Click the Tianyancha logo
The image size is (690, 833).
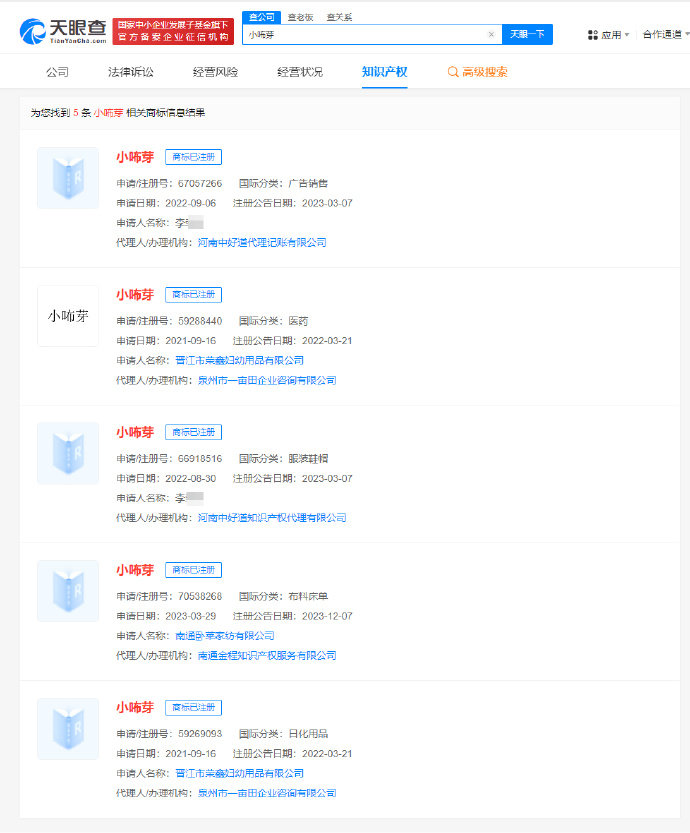click(x=63, y=31)
